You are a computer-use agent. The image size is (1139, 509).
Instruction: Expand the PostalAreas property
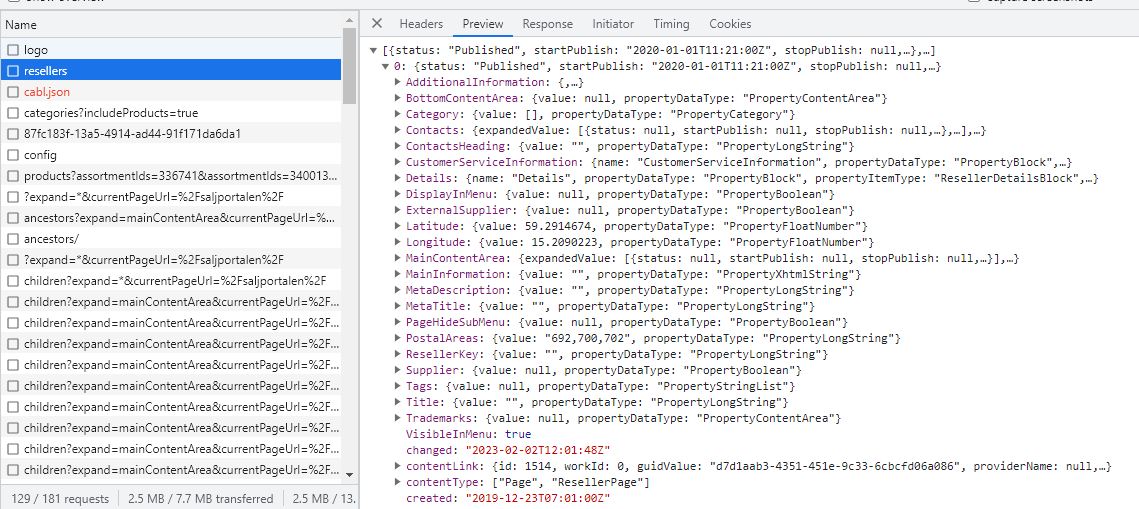(x=398, y=338)
